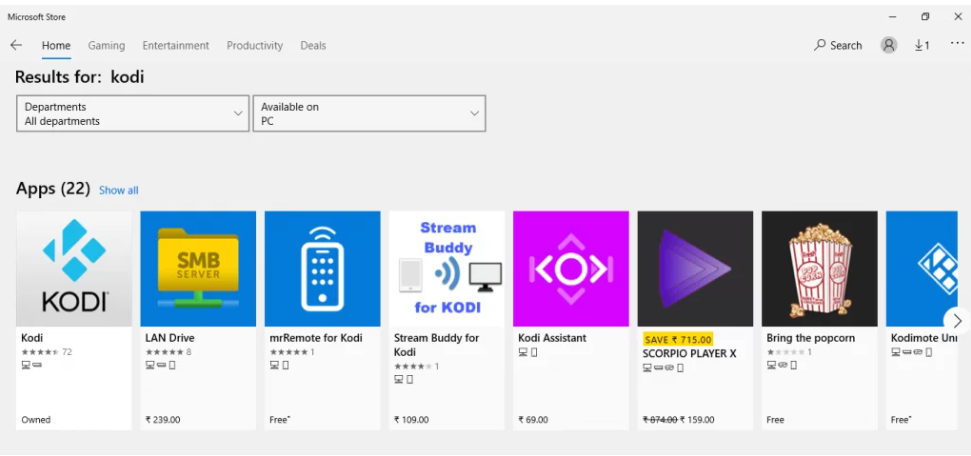This screenshot has width=971, height=456.
Task: Click the Results for: kodi heading
Action: click(79, 77)
